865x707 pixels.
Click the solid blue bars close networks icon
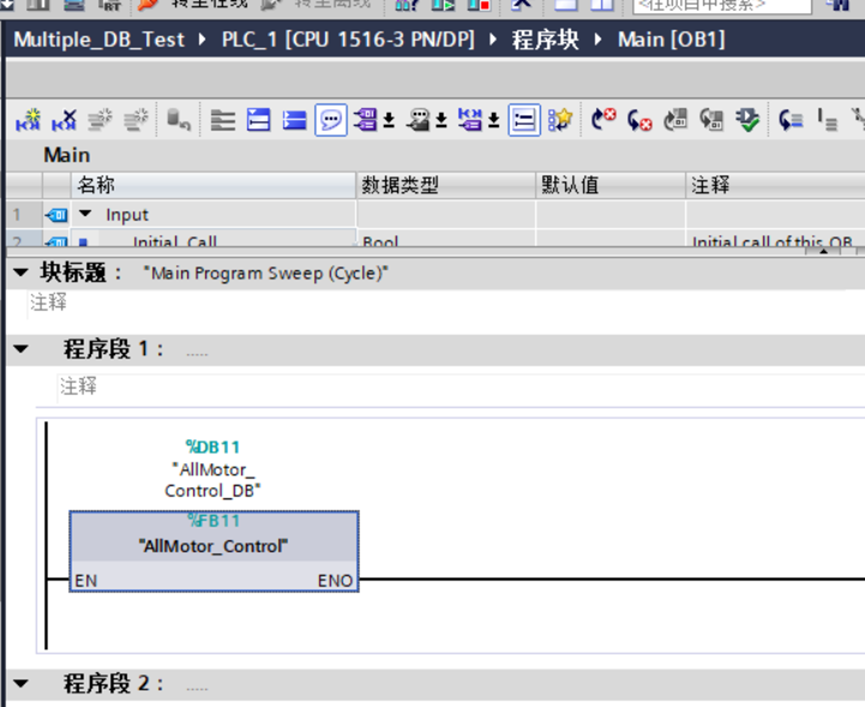295,120
